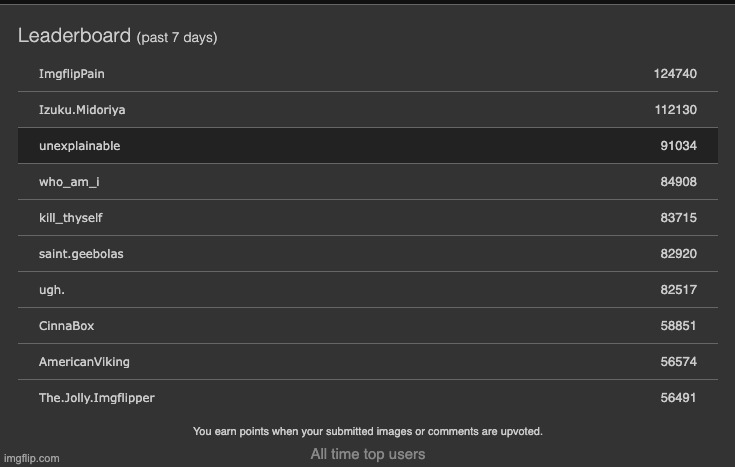Click the 84908 points value
Image resolution: width=735 pixels, height=467 pixels.
point(678,182)
